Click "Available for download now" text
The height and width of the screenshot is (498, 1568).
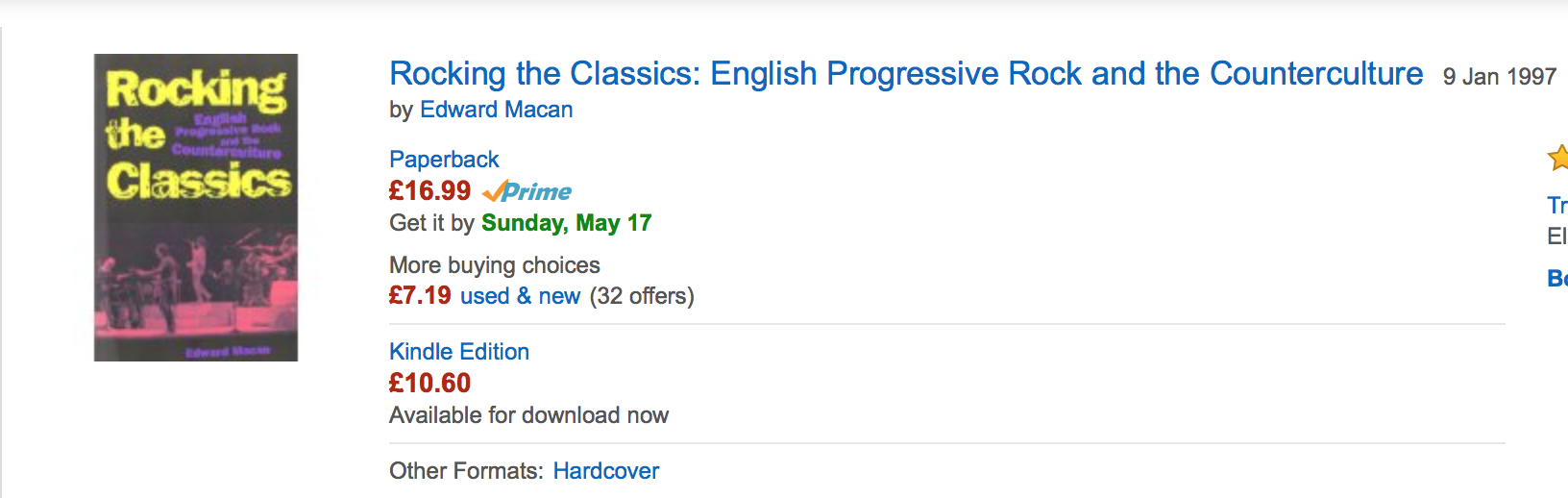[528, 415]
